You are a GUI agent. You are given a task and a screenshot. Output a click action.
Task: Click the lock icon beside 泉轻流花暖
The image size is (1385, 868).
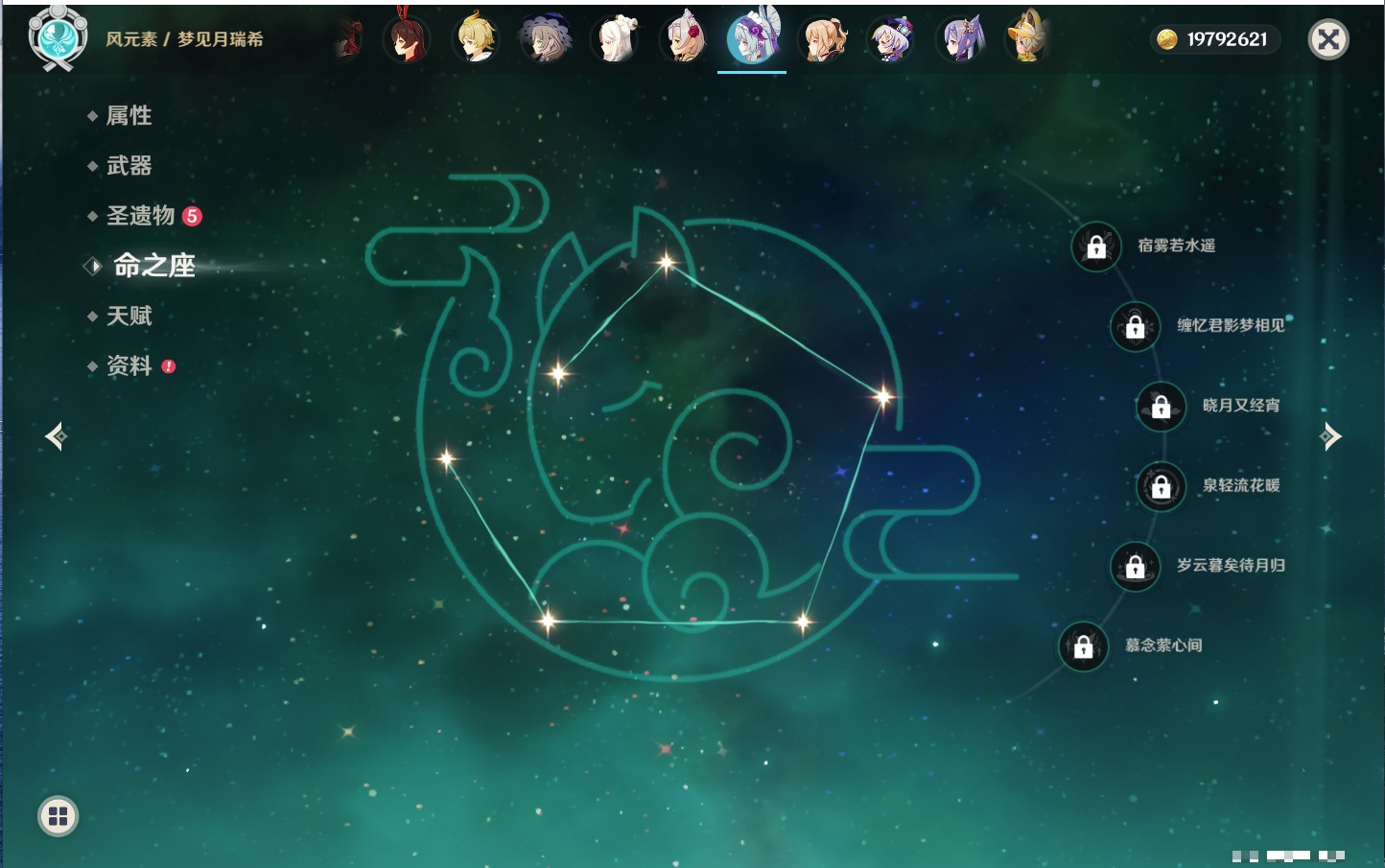click(x=1162, y=486)
